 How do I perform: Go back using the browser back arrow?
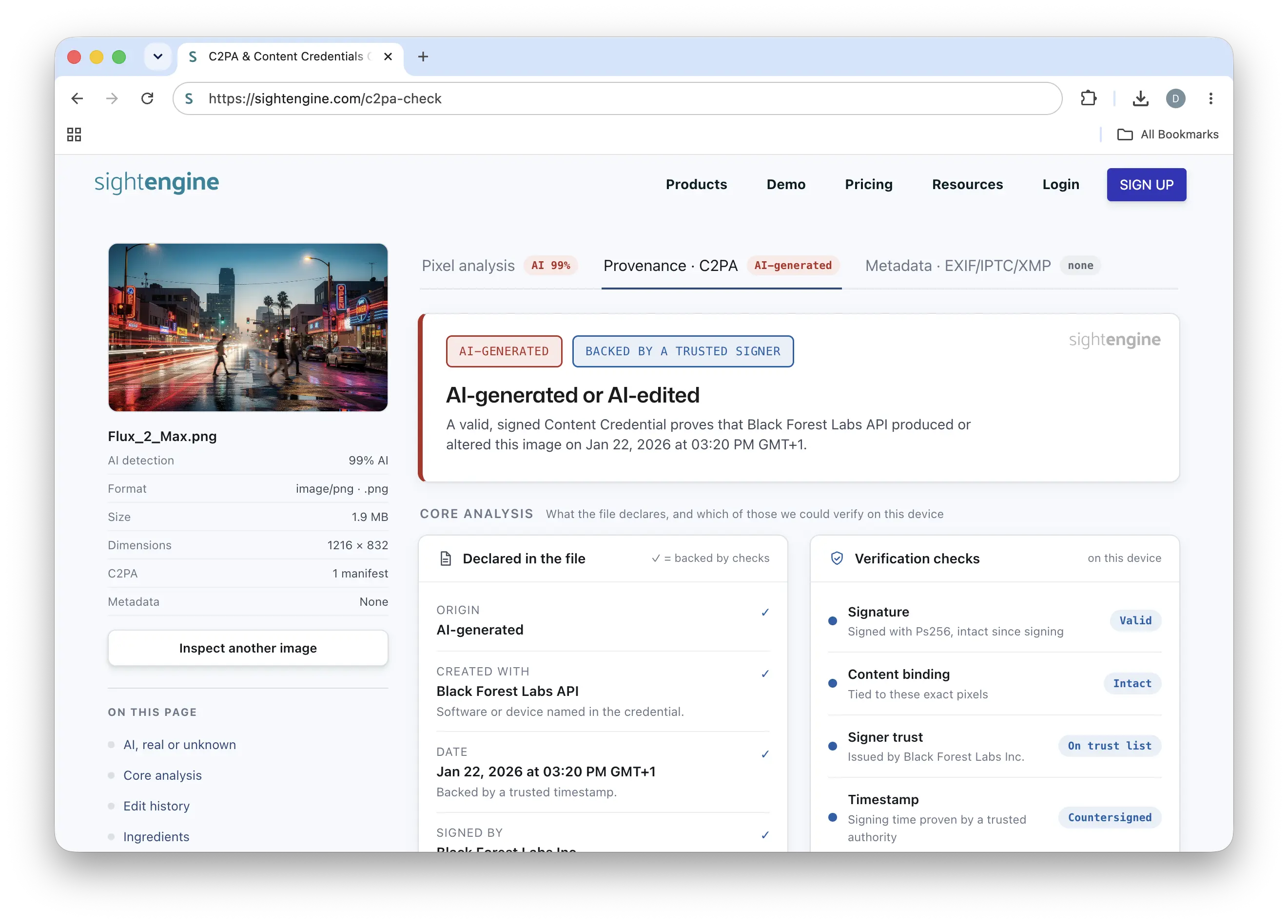click(x=77, y=98)
